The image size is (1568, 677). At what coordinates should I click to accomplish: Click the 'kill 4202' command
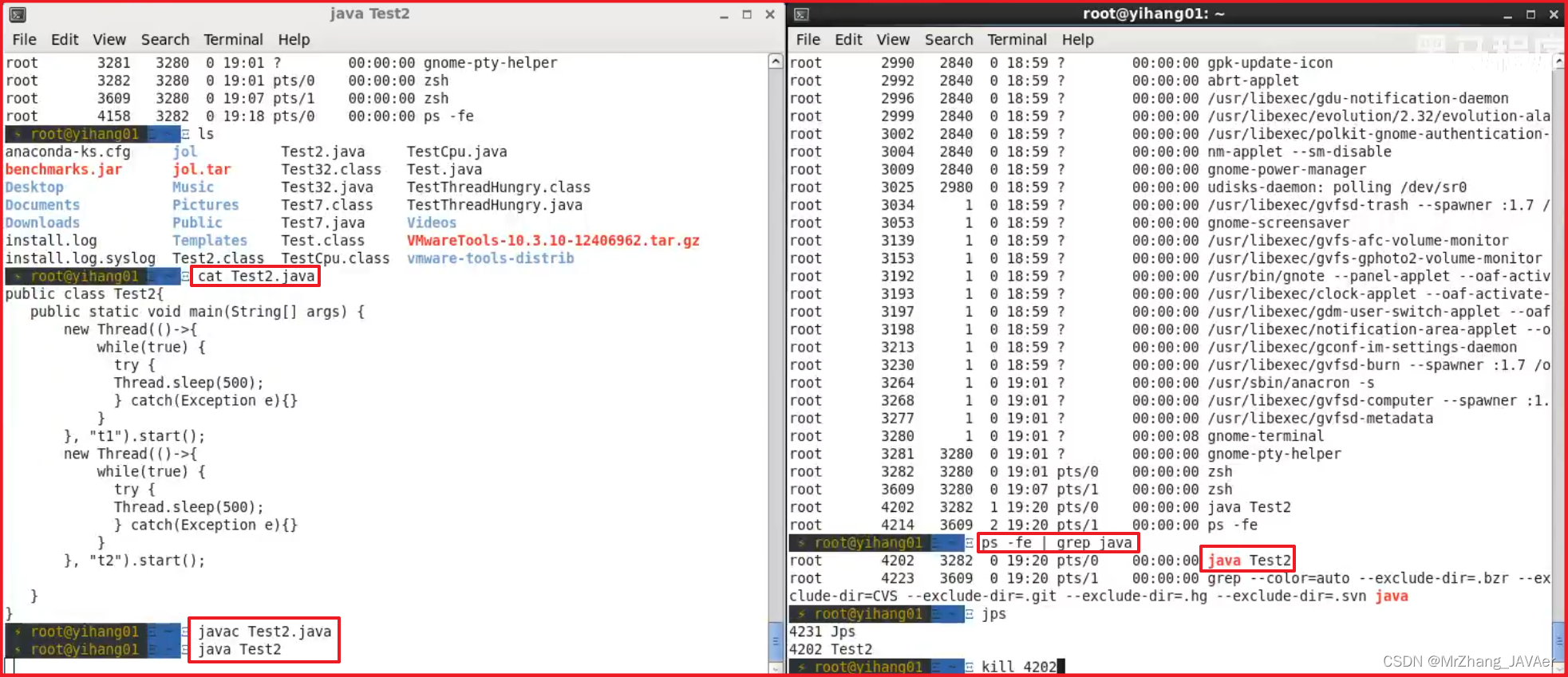pos(1019,667)
